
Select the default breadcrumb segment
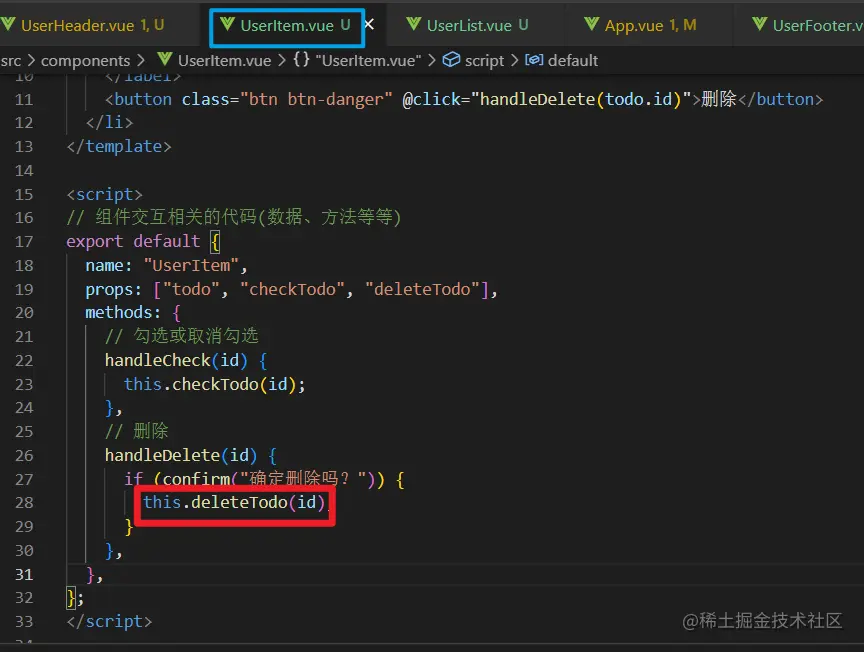pyautogui.click(x=573, y=61)
